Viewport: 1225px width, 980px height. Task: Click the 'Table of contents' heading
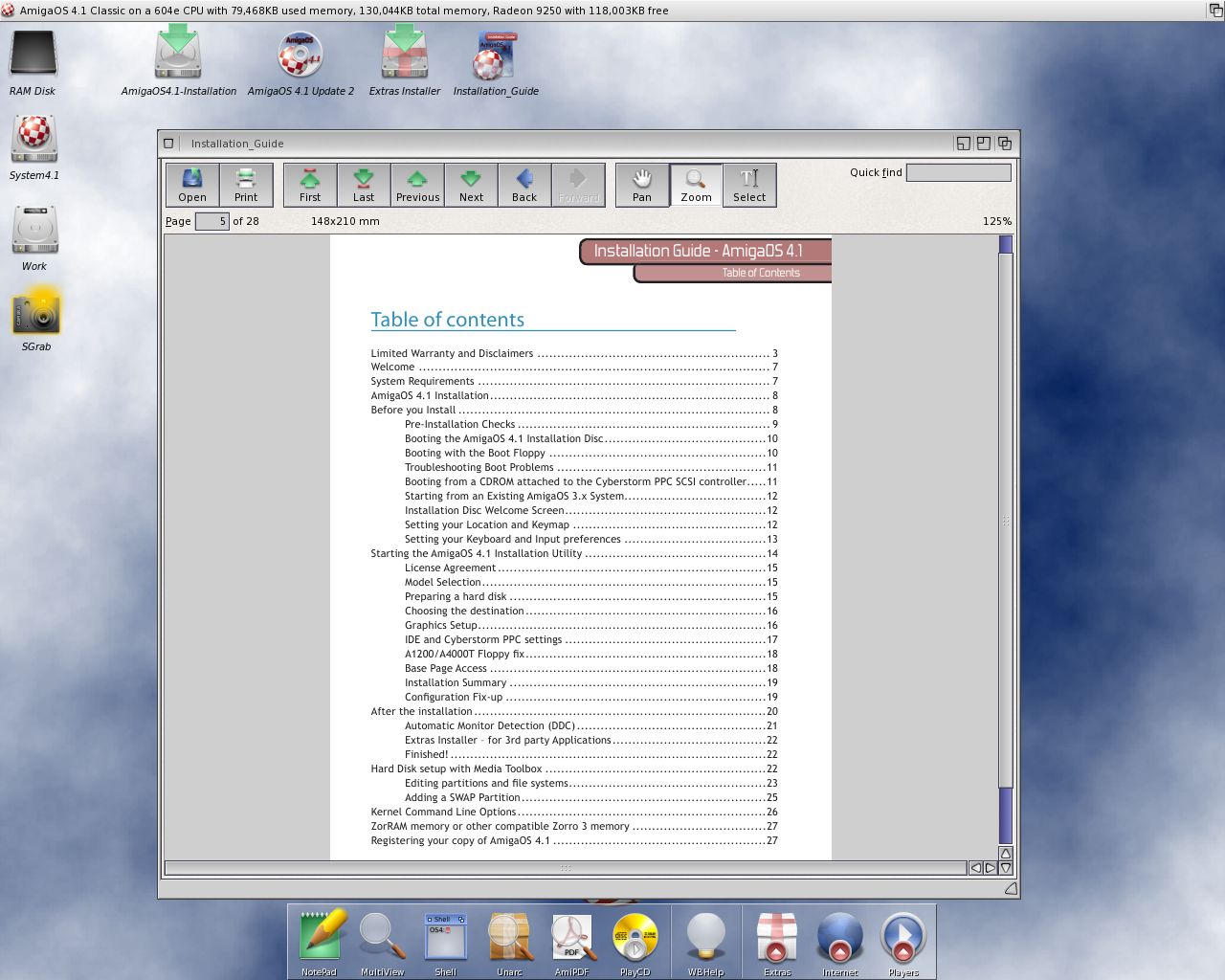click(448, 320)
